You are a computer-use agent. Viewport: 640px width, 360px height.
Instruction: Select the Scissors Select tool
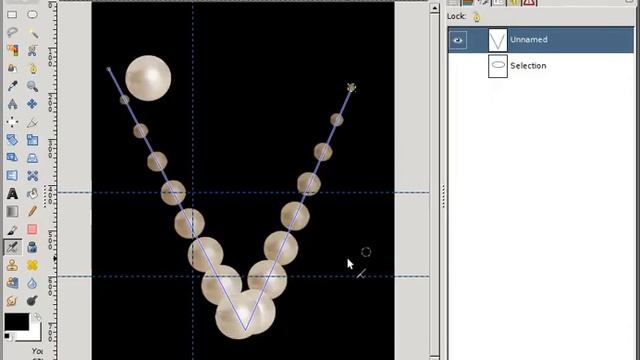click(x=32, y=51)
